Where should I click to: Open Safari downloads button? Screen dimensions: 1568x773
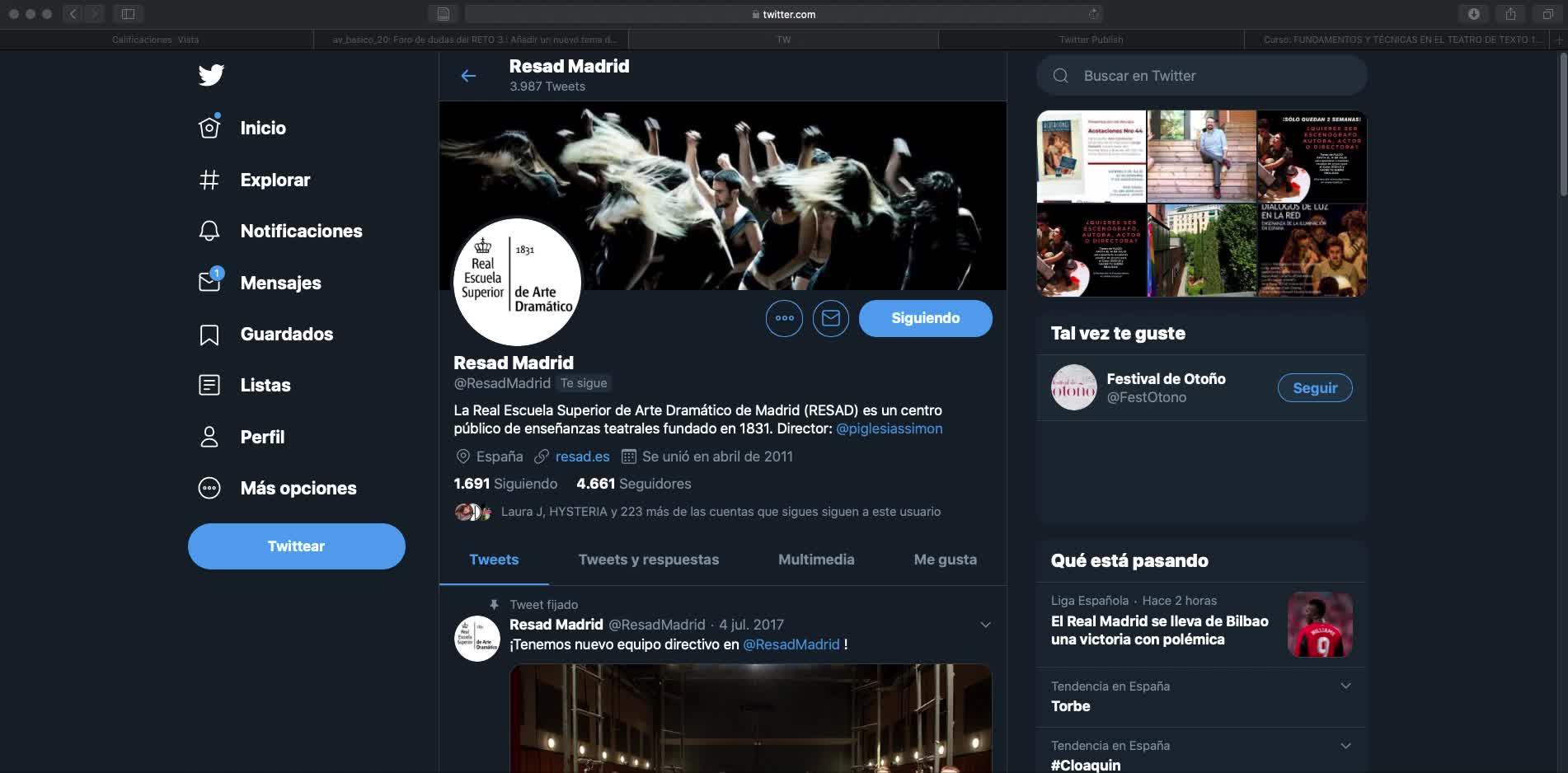click(x=1473, y=13)
